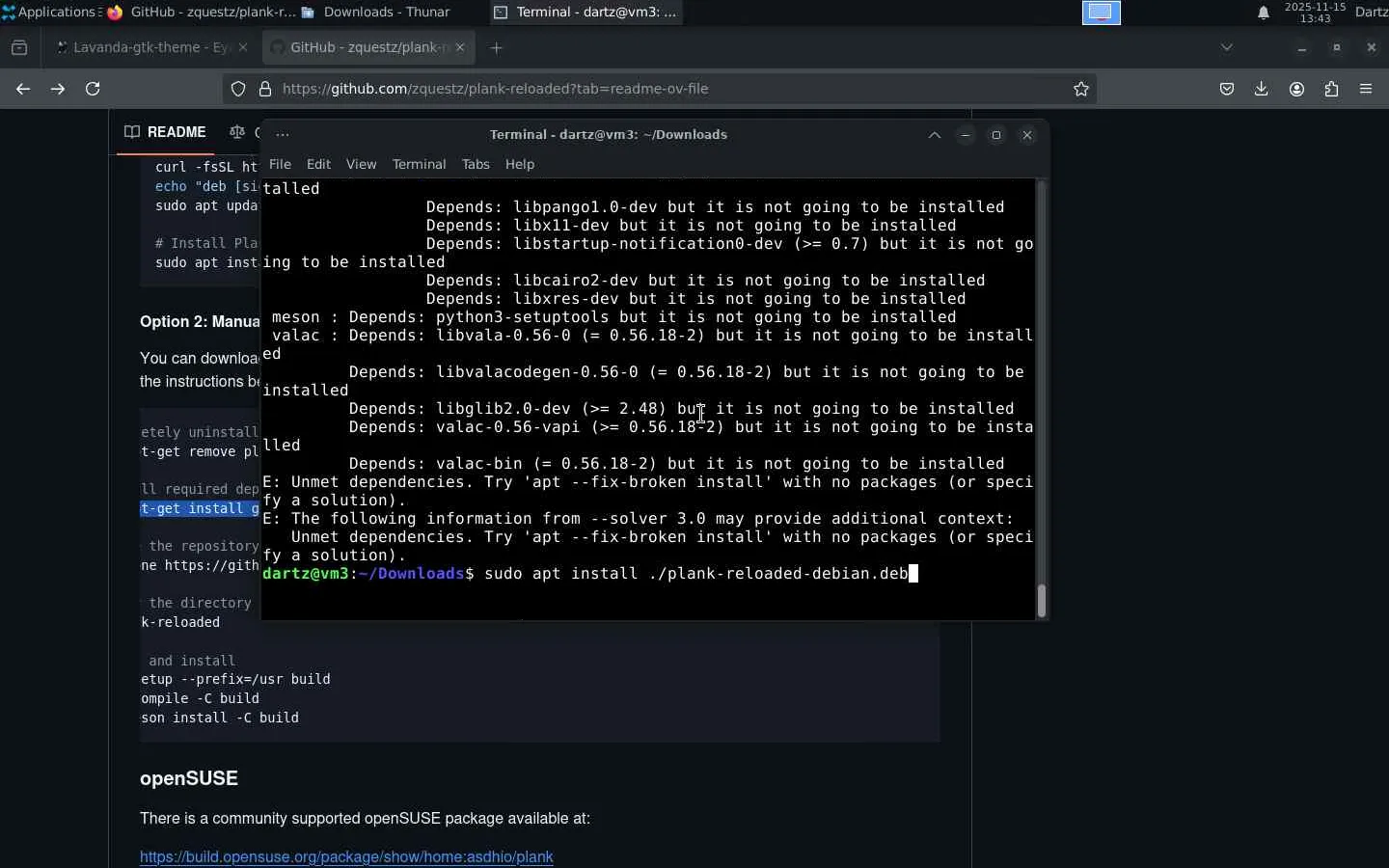Open the Dartz user menu in the panel
The image size is (1389, 868).
pyautogui.click(x=1371, y=12)
